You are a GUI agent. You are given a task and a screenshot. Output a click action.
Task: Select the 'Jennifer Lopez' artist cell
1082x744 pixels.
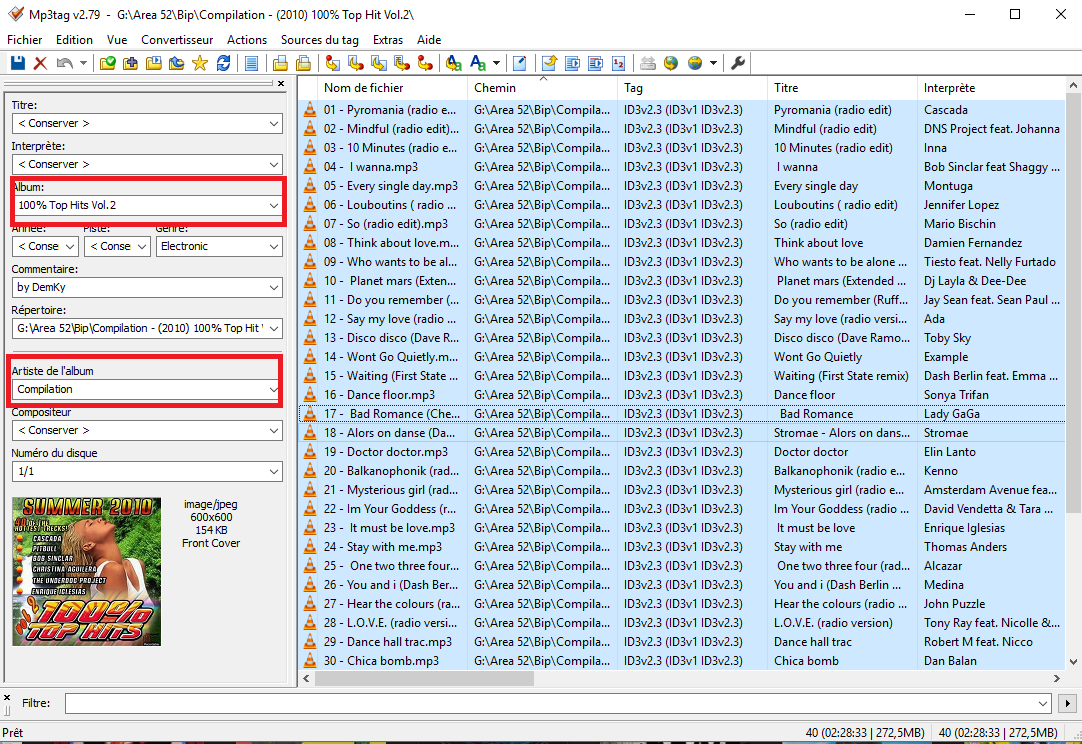coord(961,205)
